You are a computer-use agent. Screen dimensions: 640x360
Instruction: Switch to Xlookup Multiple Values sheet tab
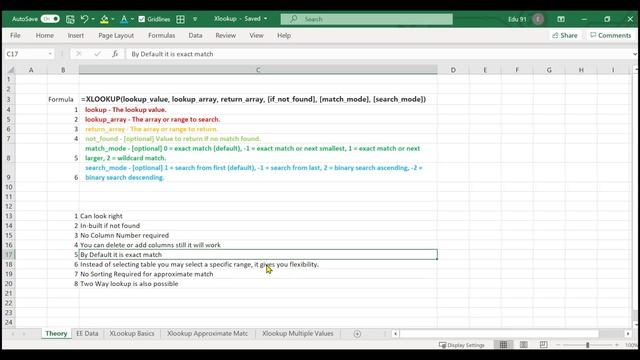click(298, 333)
